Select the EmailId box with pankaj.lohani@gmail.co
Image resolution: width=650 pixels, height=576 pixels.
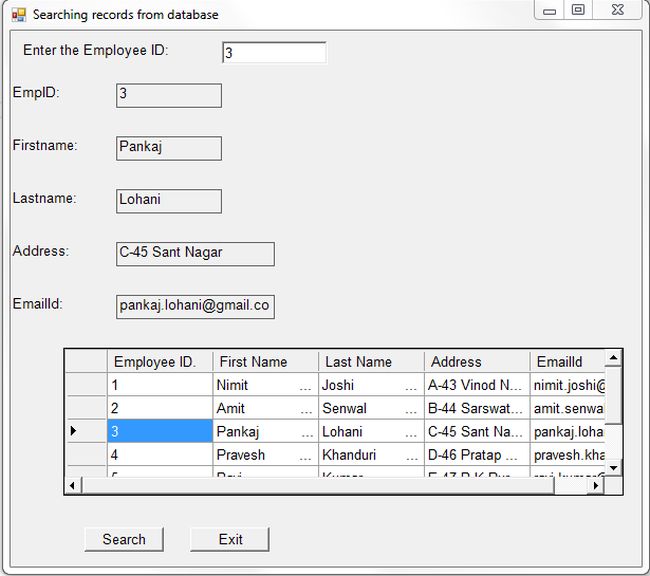pos(195,307)
